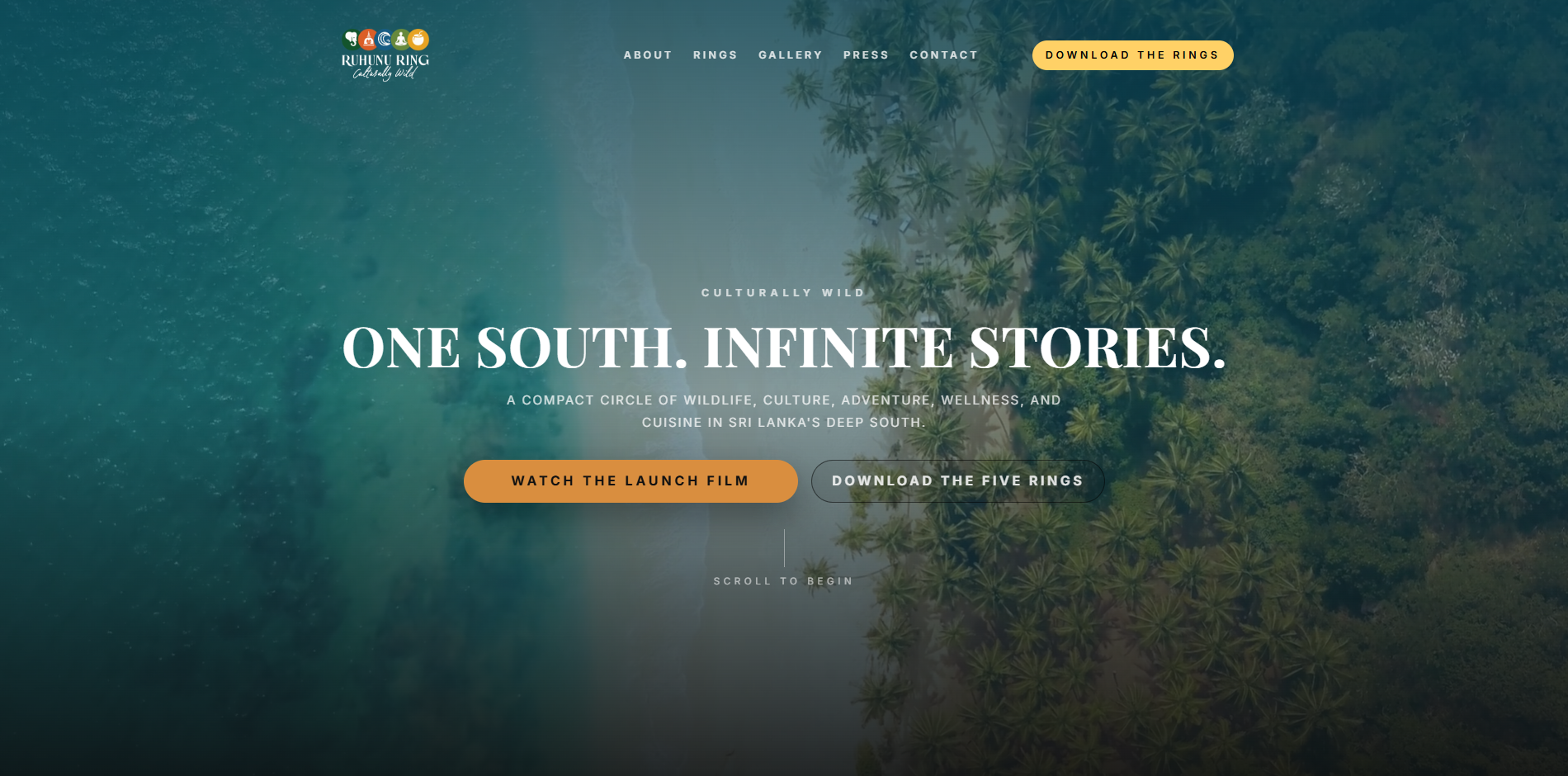Click the green meditation figure icon
1568x776 pixels.
tap(400, 39)
